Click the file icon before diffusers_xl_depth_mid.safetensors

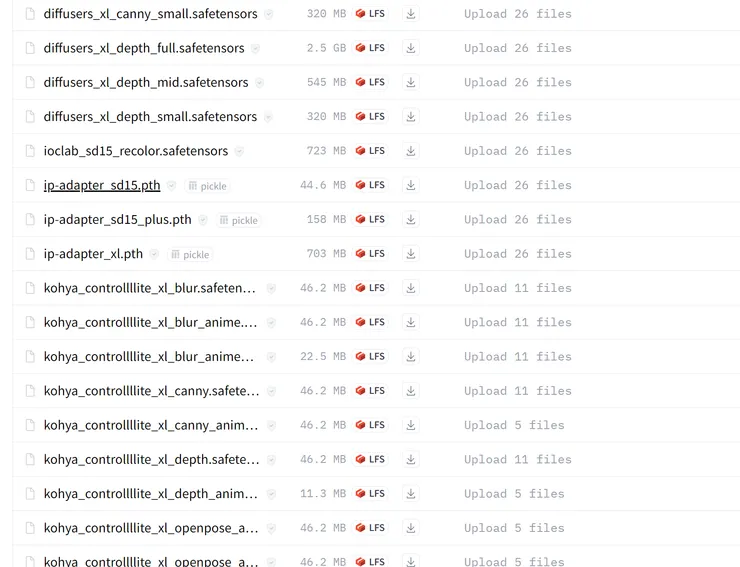pyautogui.click(x=30, y=83)
